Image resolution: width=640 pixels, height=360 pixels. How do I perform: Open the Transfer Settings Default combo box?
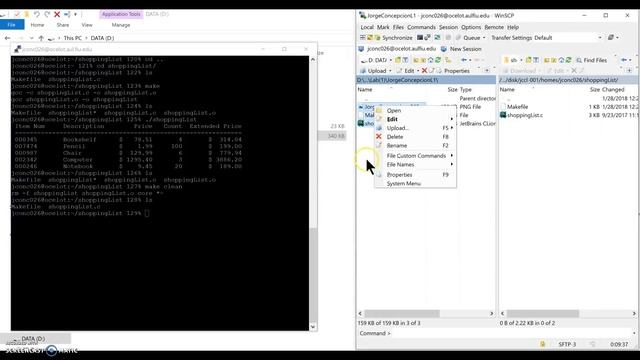coord(568,38)
